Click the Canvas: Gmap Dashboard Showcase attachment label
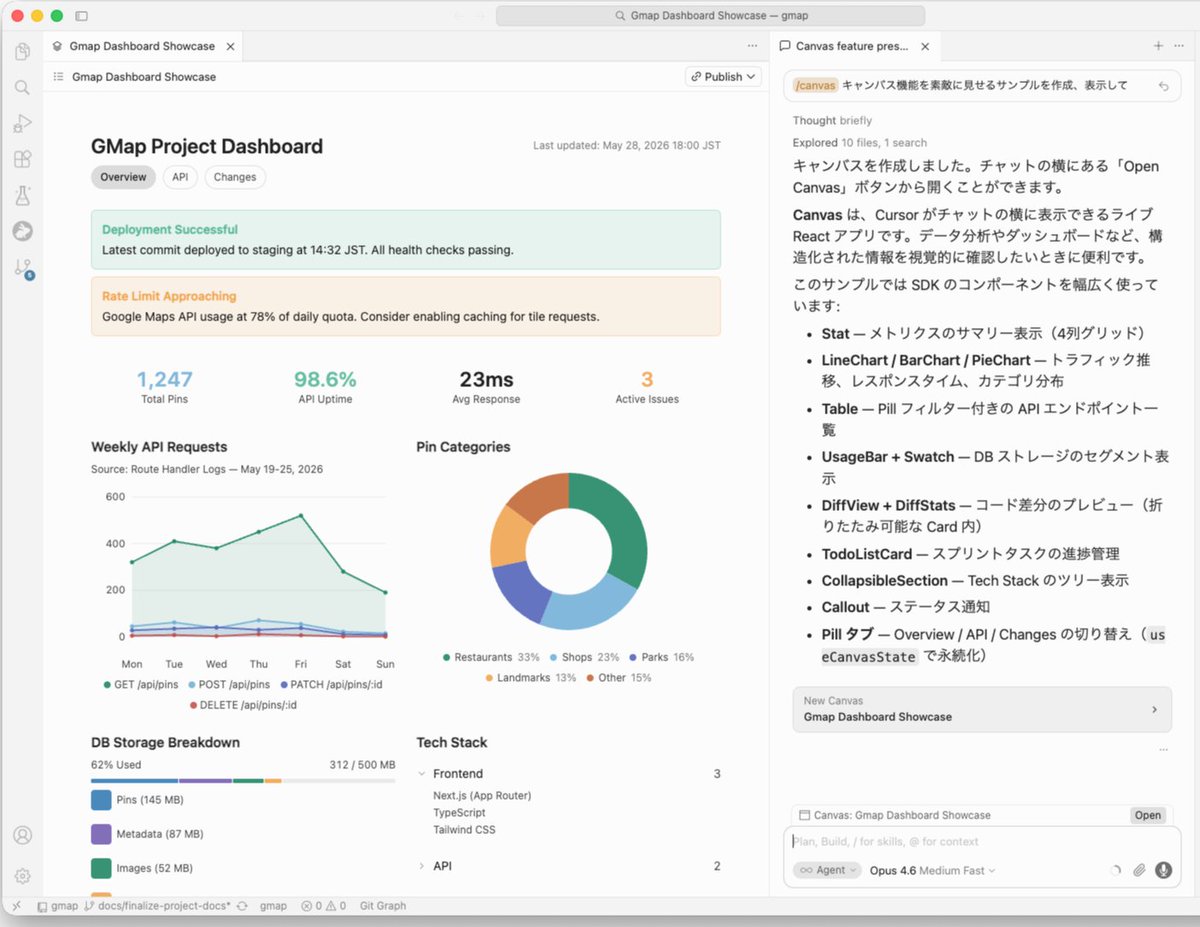Screen dimensions: 1200x927 pyautogui.click(x=895, y=815)
